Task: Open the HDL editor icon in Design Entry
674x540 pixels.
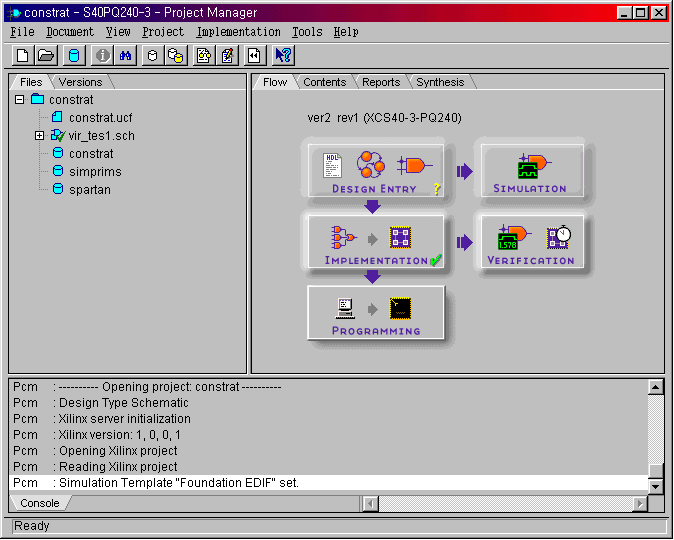Action: [332, 165]
